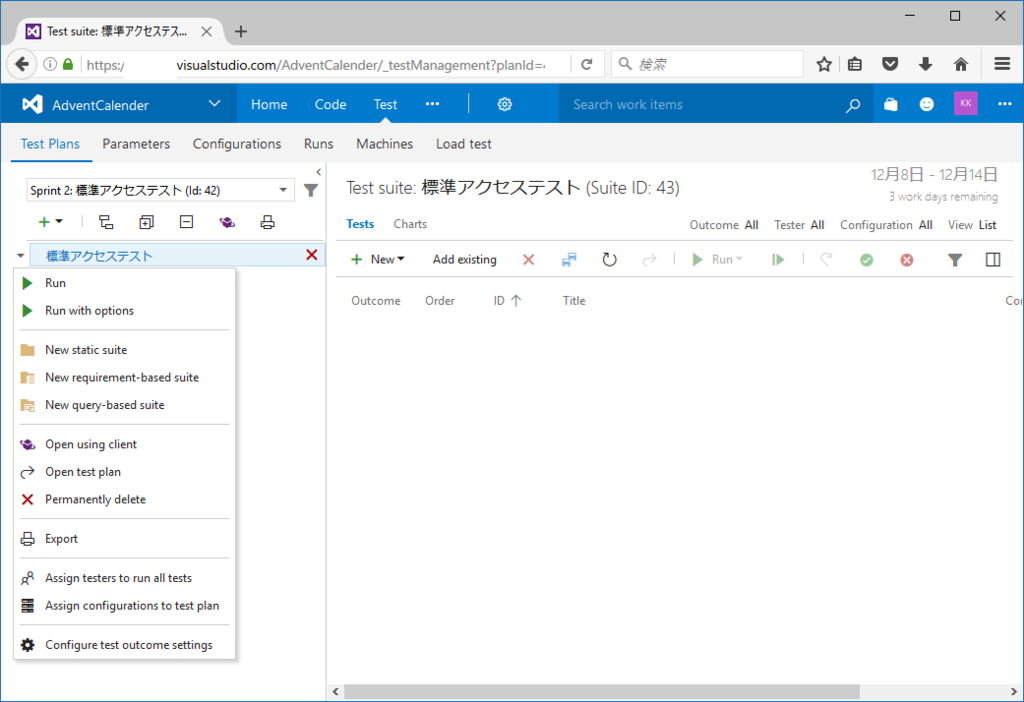Click Add existing button
Viewport: 1024px width, 702px height.
[x=464, y=259]
